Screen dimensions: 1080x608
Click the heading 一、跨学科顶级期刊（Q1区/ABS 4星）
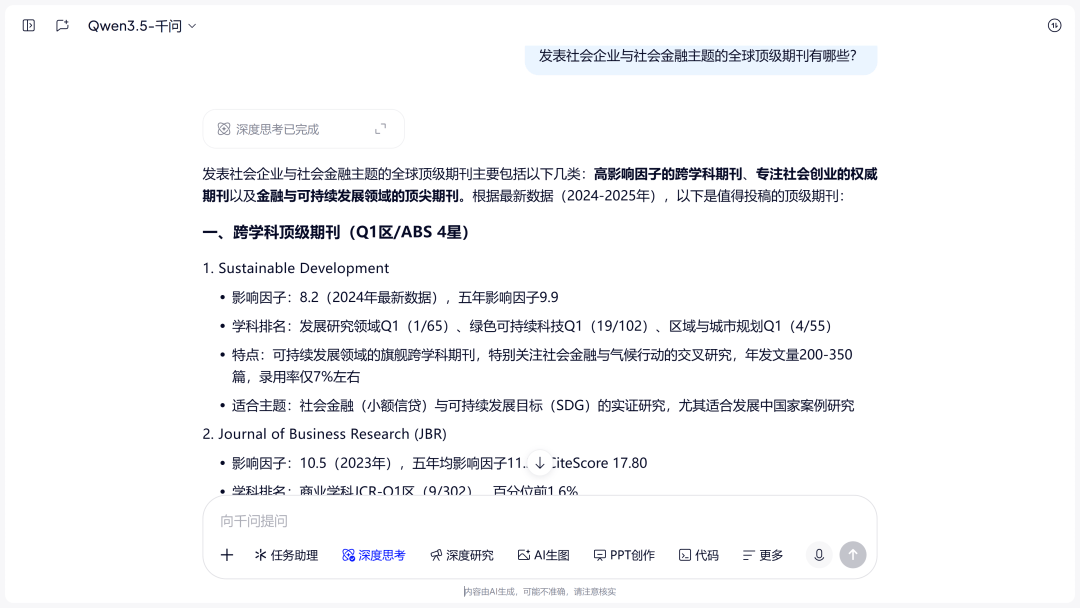click(336, 232)
